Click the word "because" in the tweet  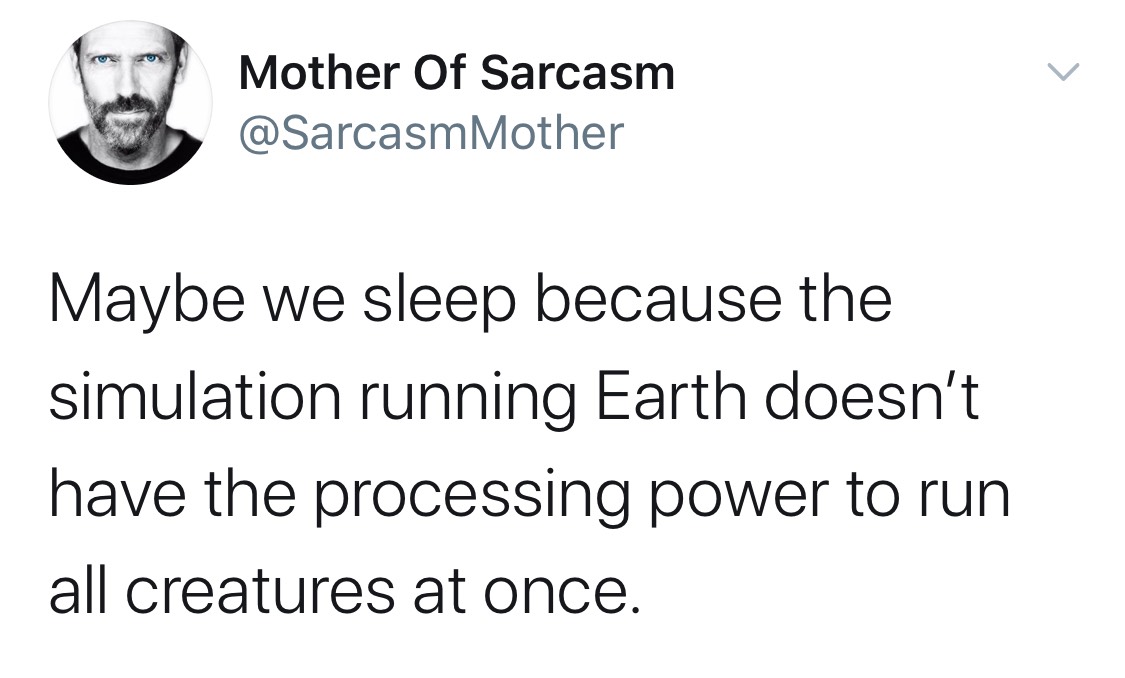[x=659, y=299]
